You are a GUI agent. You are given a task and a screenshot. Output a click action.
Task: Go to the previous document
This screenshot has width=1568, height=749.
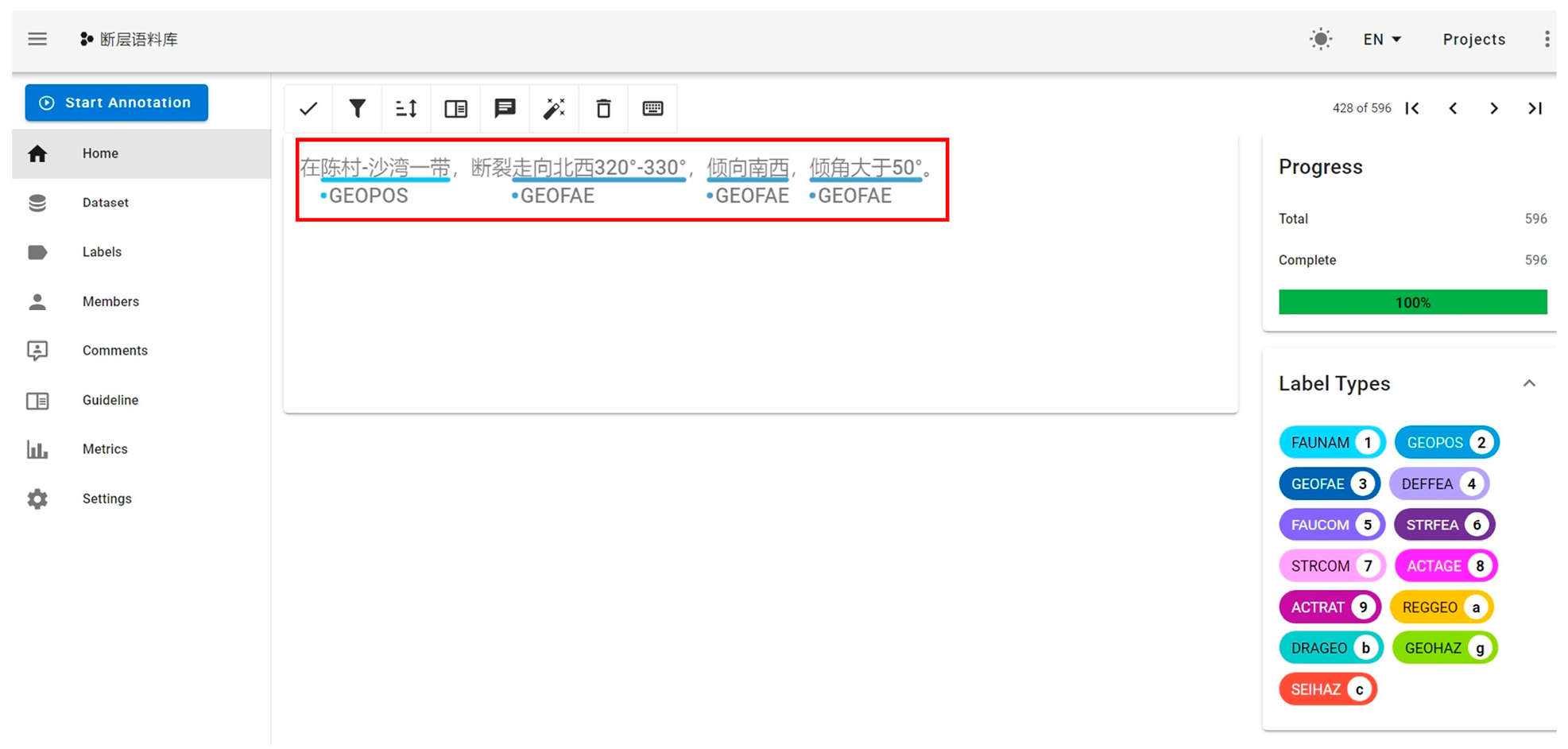1453,108
